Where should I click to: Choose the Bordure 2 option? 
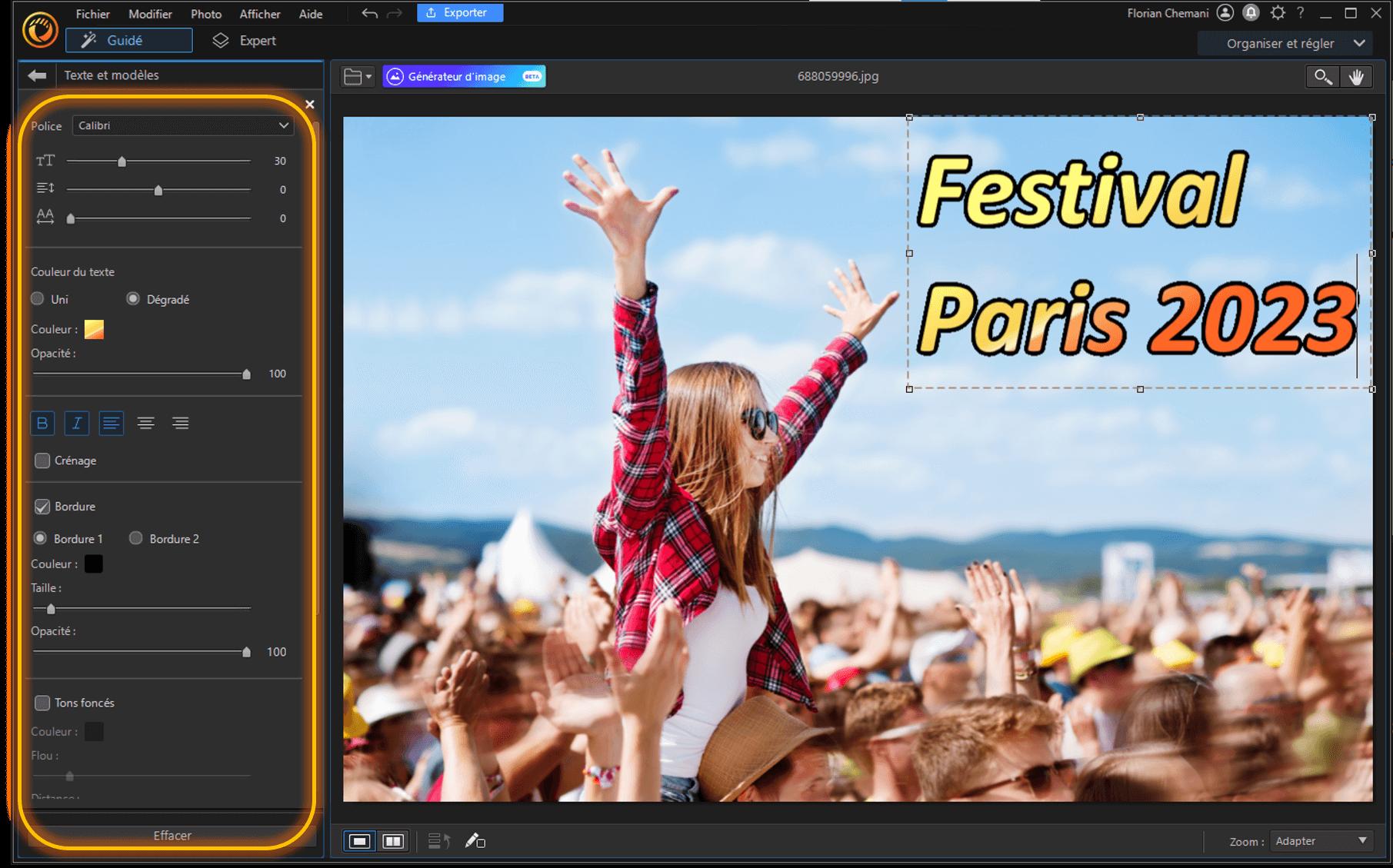point(136,538)
